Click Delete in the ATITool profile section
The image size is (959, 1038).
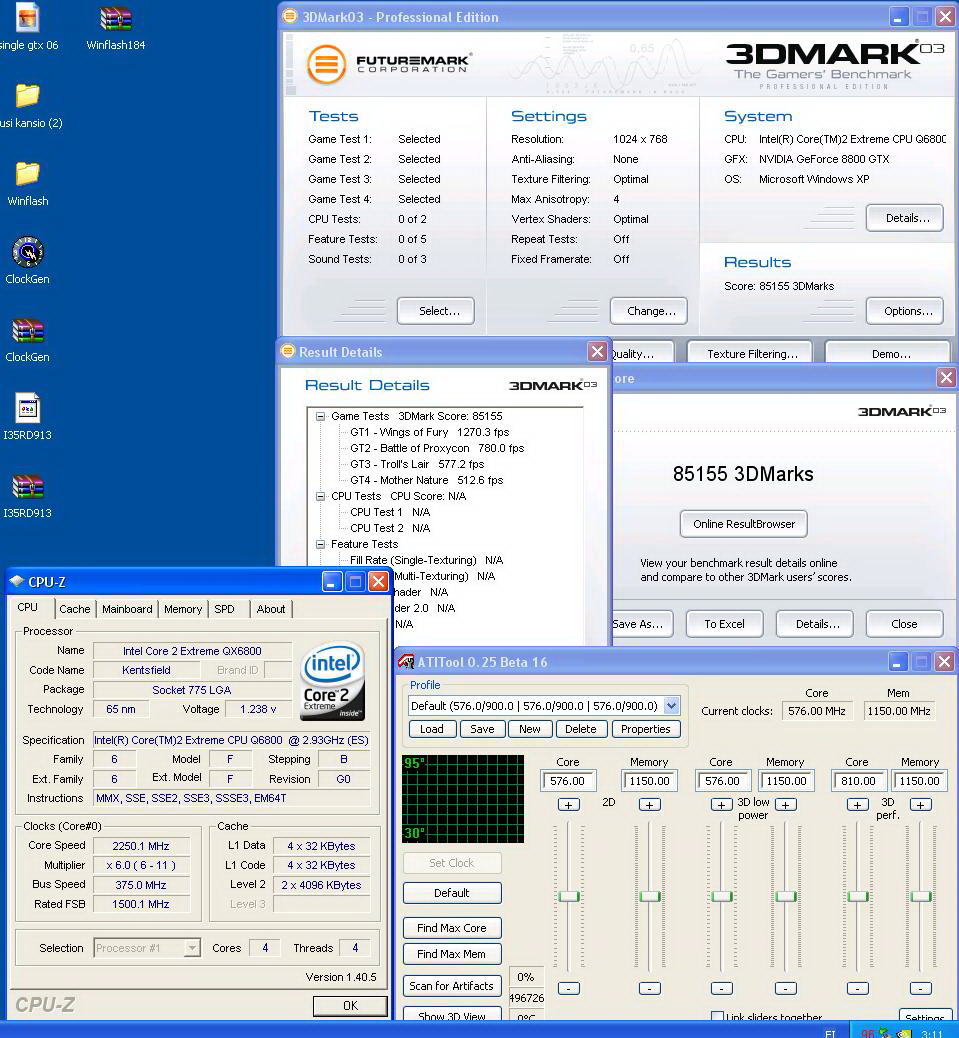tap(580, 729)
